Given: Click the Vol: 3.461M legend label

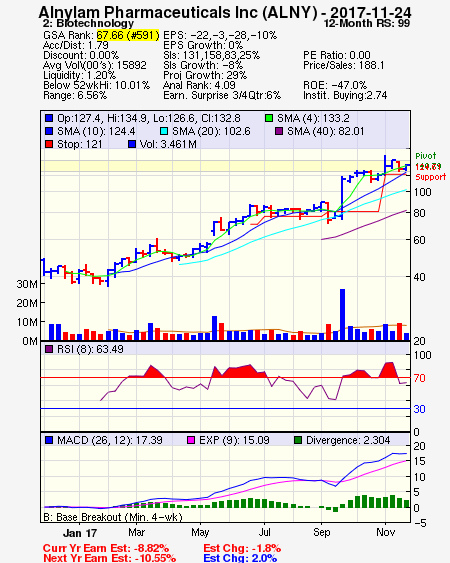Looking at the screenshot, I should [168, 144].
